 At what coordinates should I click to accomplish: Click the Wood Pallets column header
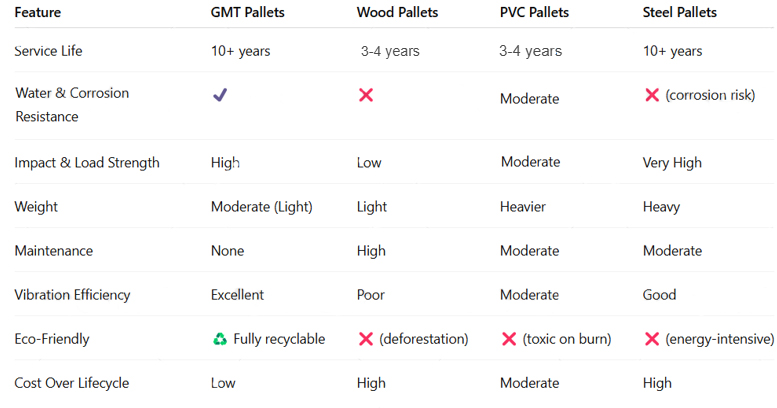pos(398,13)
